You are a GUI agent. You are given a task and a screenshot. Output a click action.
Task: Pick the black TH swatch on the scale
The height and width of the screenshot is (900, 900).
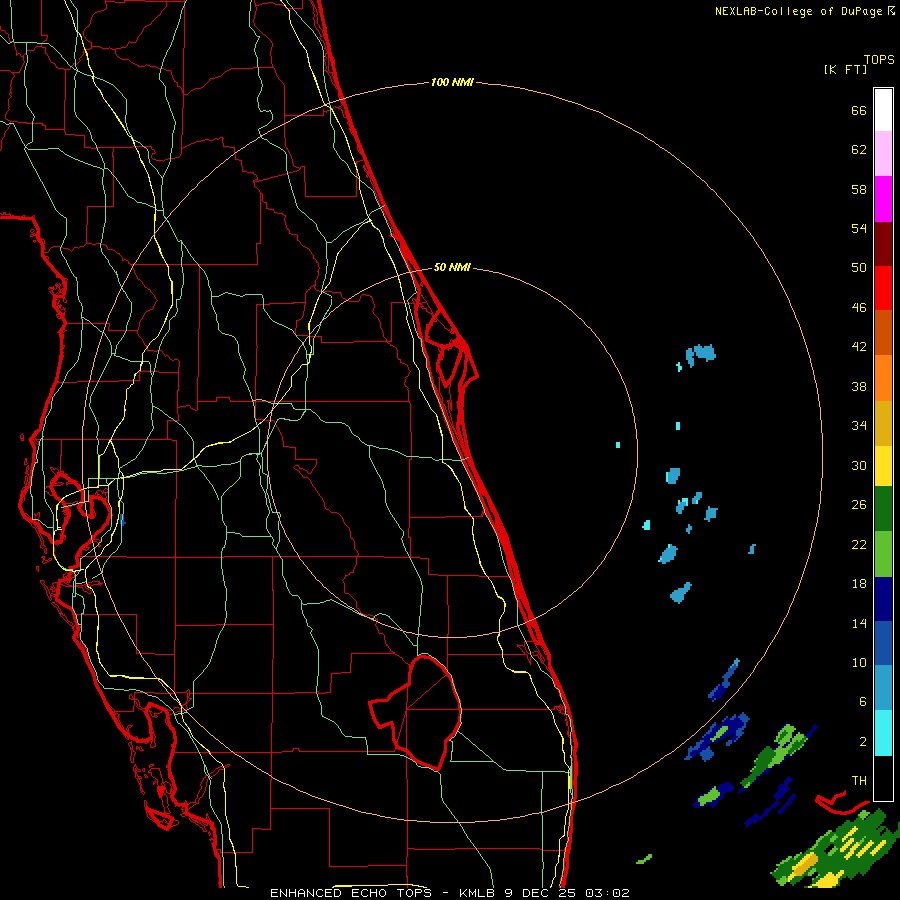(883, 778)
